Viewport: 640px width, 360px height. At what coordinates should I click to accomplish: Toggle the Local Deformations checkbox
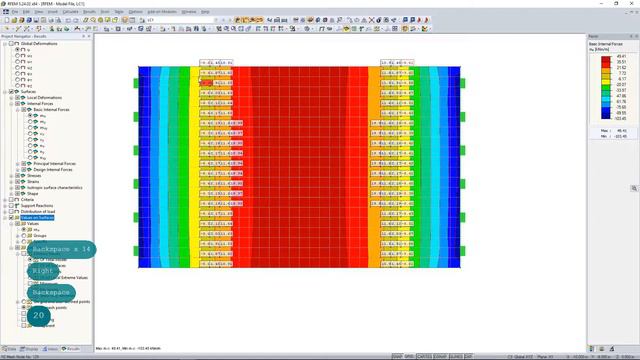[18, 98]
